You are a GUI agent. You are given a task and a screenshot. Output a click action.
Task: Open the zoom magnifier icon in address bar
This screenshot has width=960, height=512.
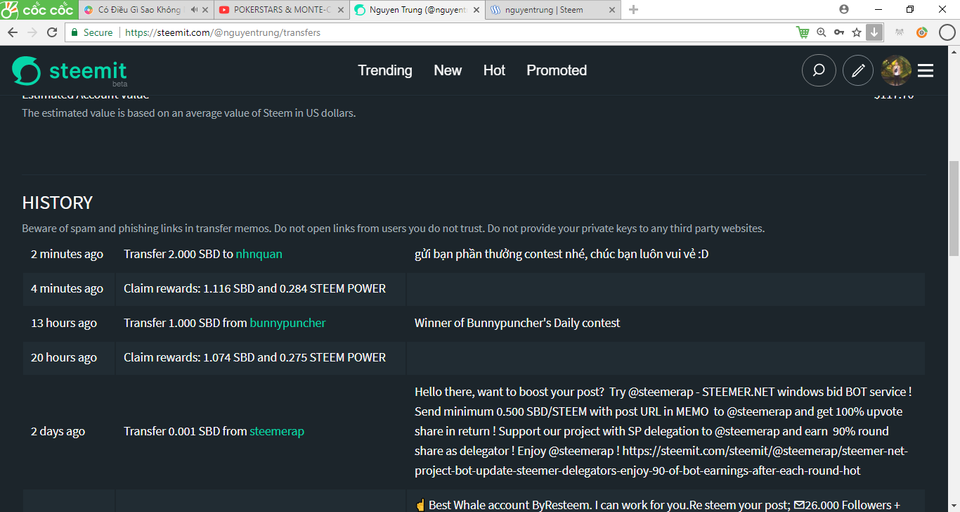[821, 32]
